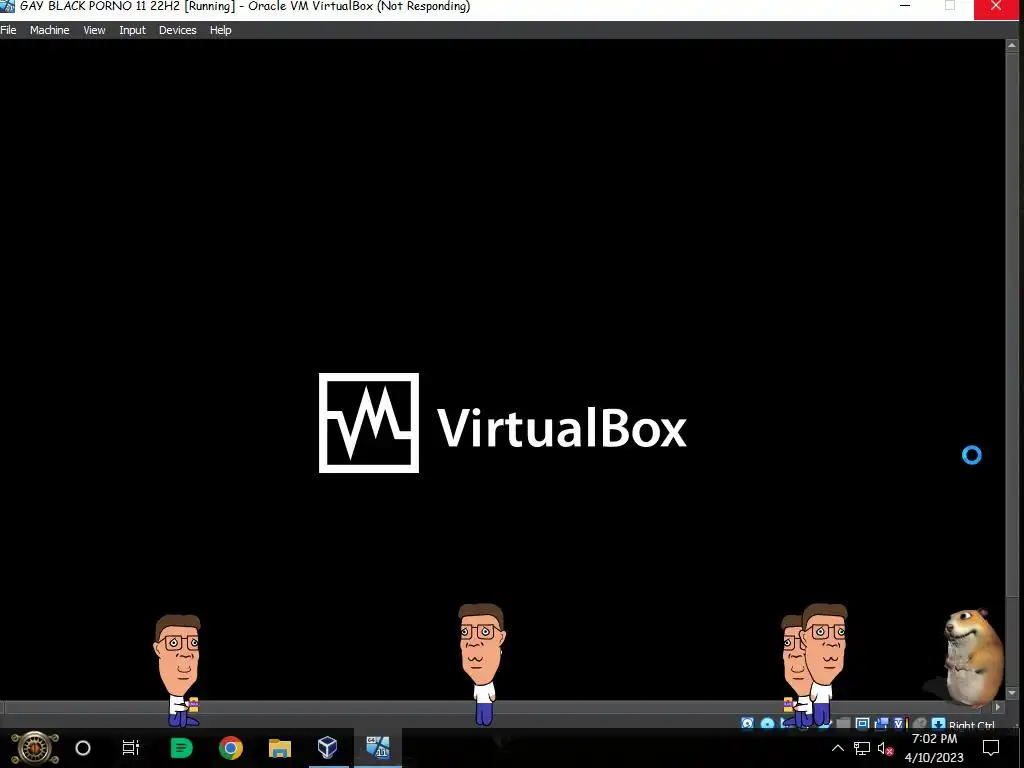This screenshot has width=1024, height=768.
Task: Open the Action Center notifications icon
Action: [x=991, y=748]
